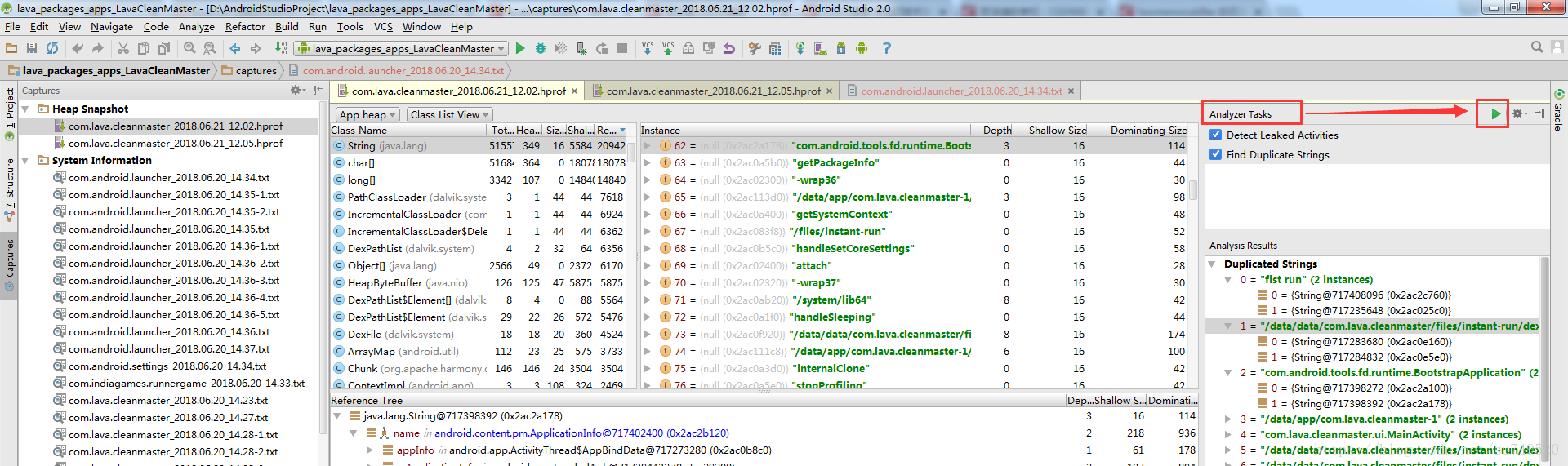Collapse the System Information tree node
This screenshot has width=1568, height=466.
pos(25,160)
